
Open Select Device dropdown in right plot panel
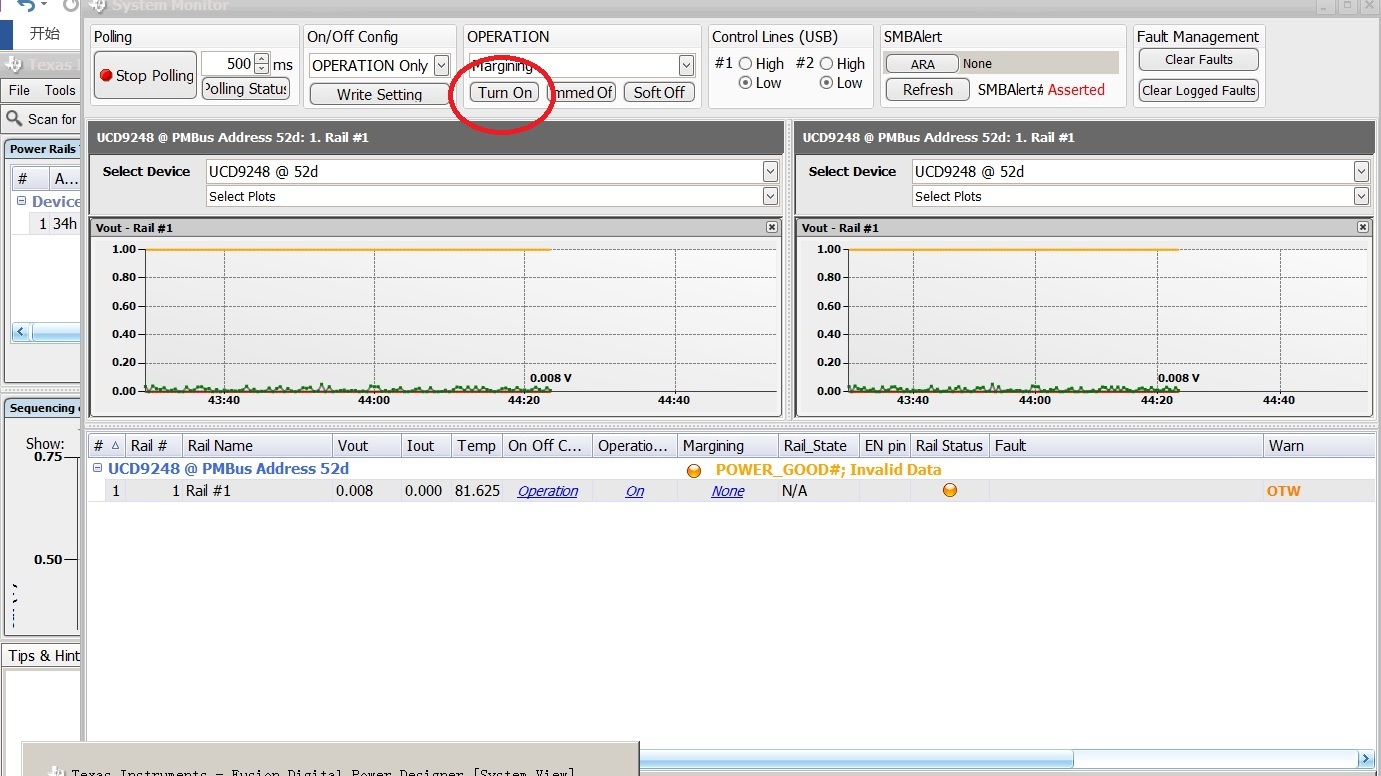pyautogui.click(x=1361, y=172)
